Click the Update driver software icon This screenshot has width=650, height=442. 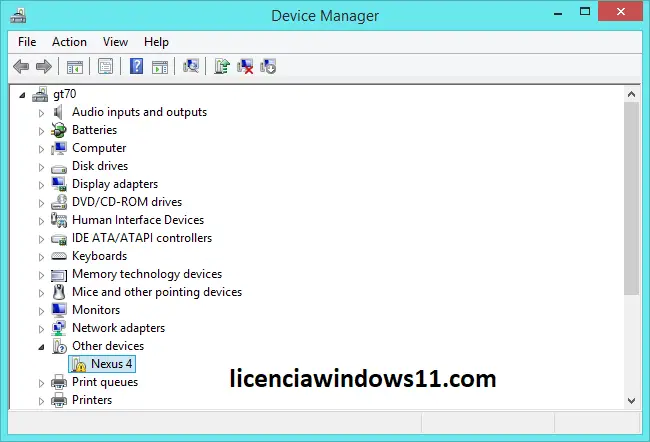(x=222, y=66)
